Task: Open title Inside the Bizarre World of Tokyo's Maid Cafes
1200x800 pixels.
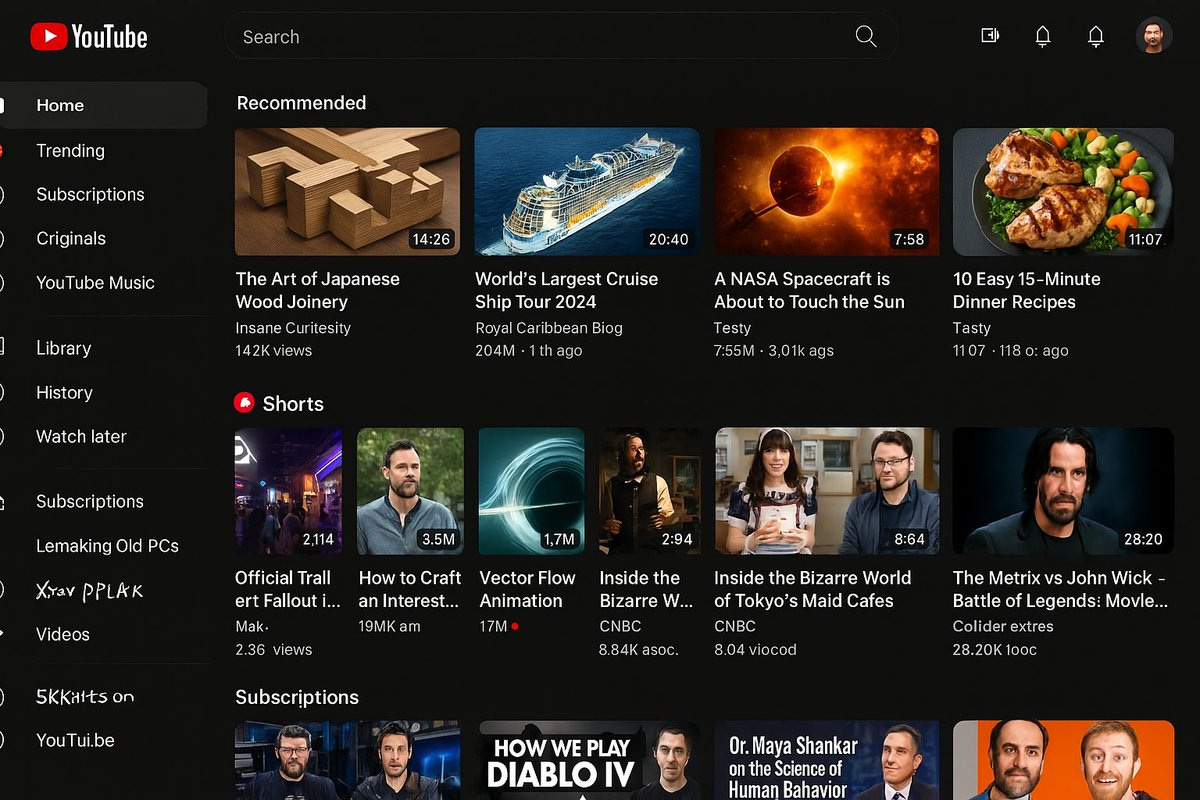Action: point(812,589)
